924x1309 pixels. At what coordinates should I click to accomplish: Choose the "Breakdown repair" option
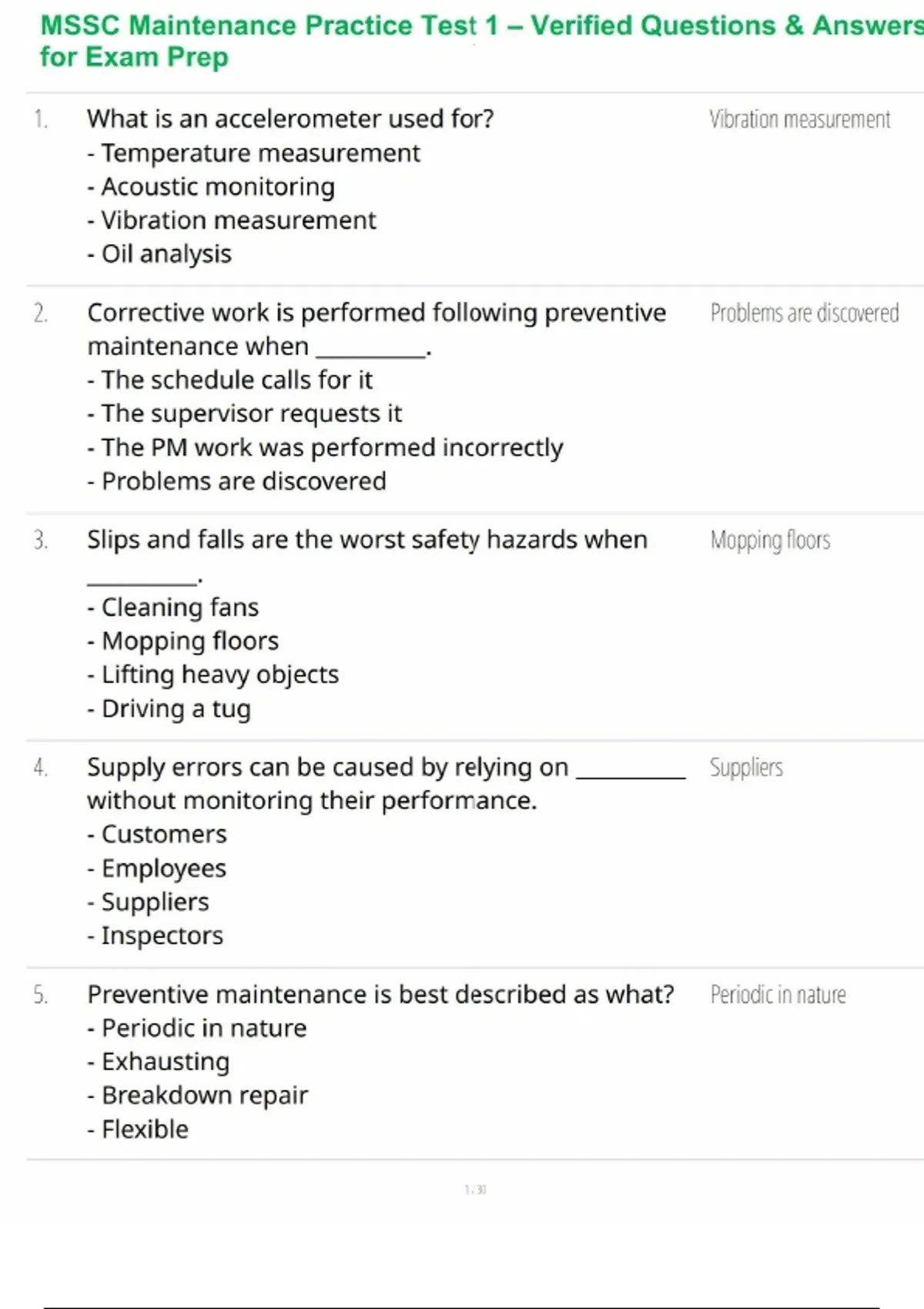205,1095
